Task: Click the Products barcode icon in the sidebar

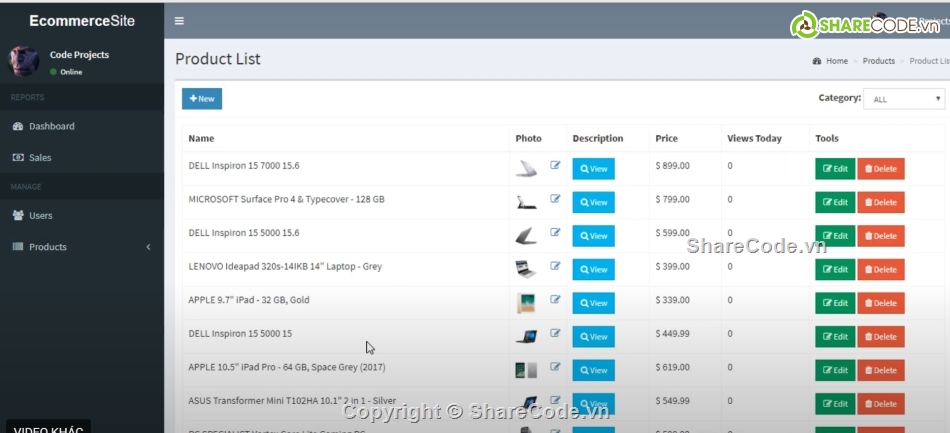Action: tap(18, 246)
